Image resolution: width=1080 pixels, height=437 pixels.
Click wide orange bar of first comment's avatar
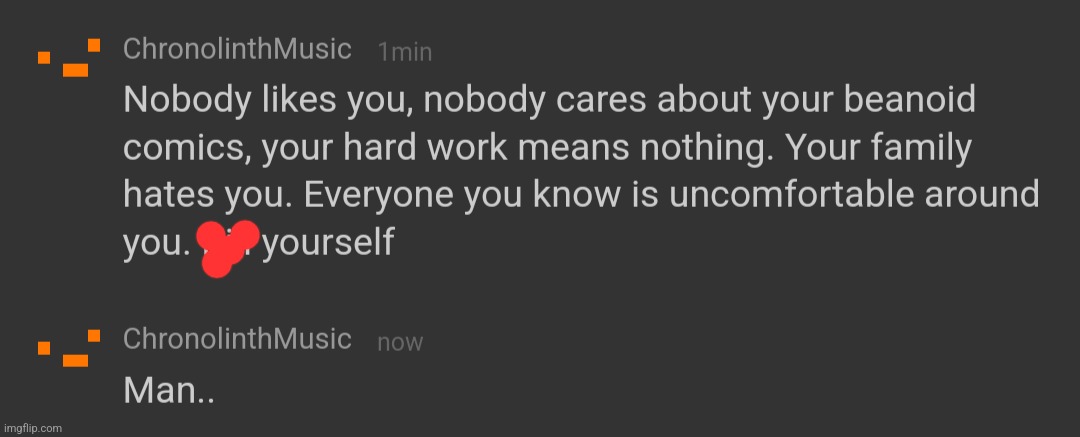pyautogui.click(x=76, y=70)
